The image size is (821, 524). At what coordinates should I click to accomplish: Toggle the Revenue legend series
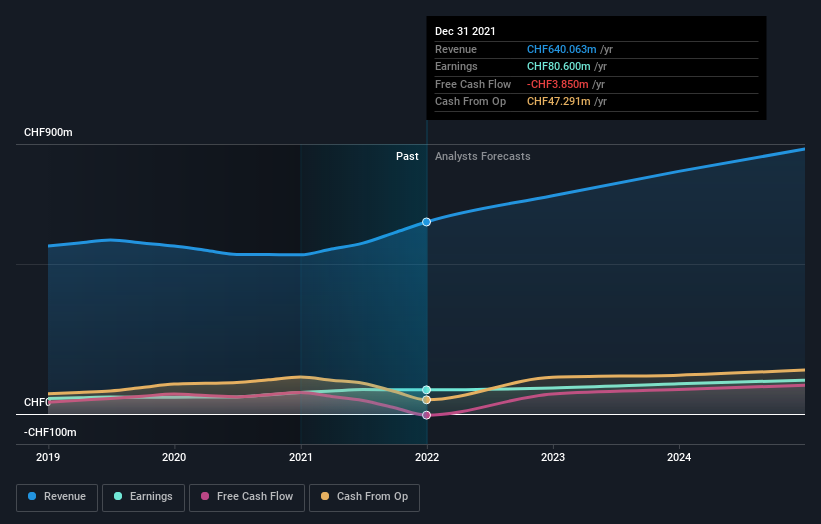[57, 497]
